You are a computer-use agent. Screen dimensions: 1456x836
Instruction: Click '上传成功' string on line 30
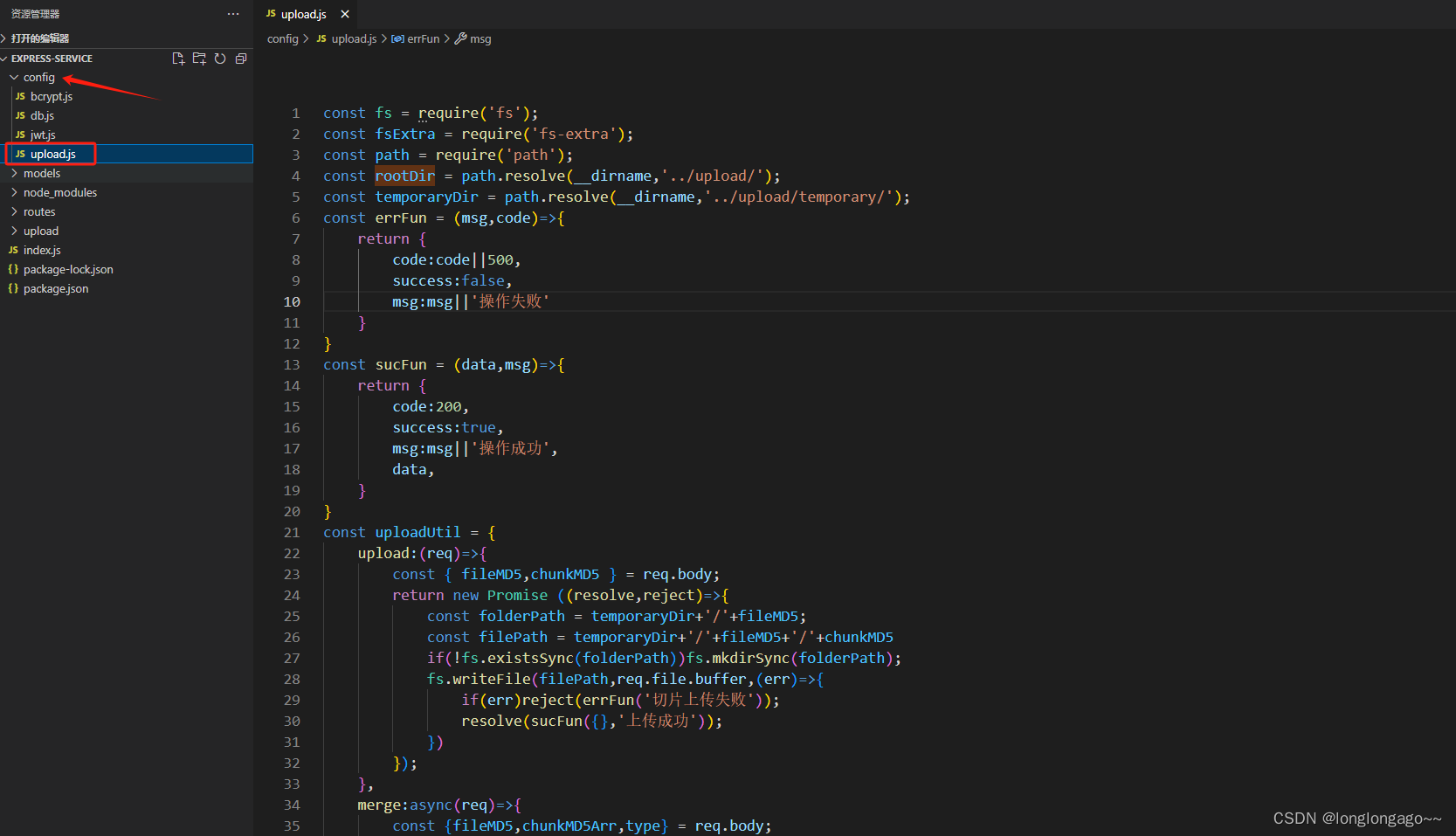[x=657, y=721]
